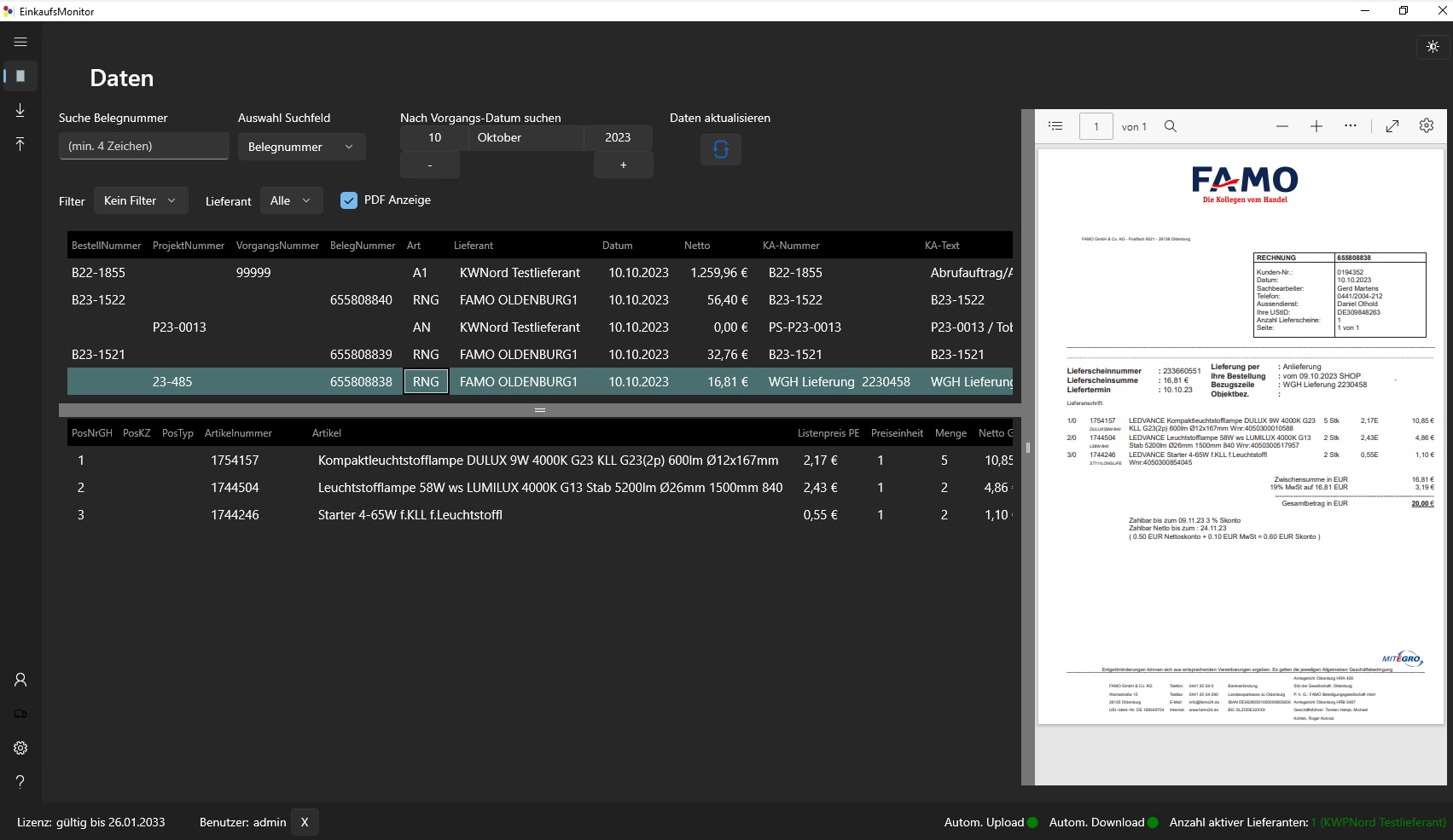Open the Auswahl Suchfeld Belegnummer dropdown
Image resolution: width=1453 pixels, height=840 pixels.
[302, 147]
